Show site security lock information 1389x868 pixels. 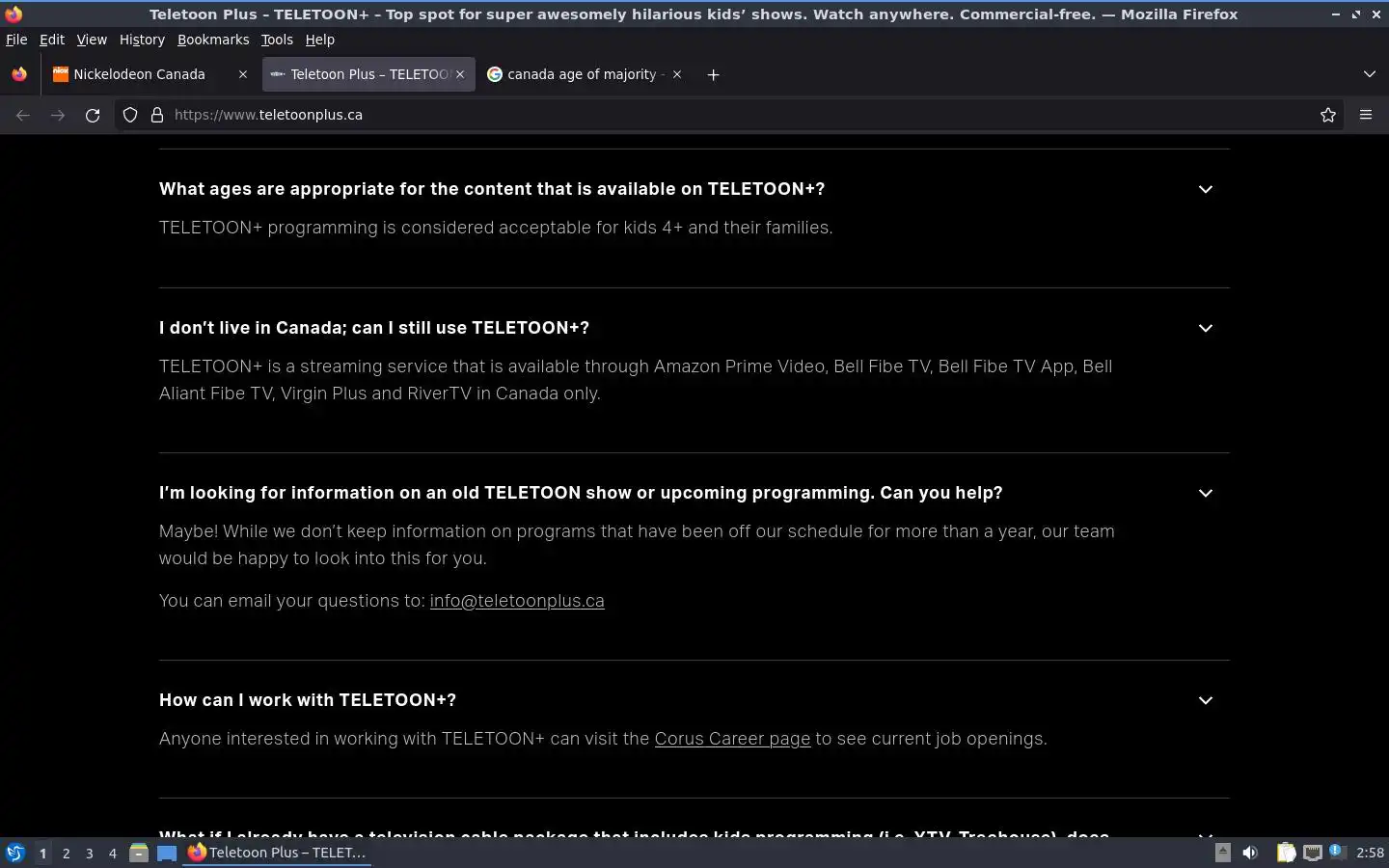point(157,115)
